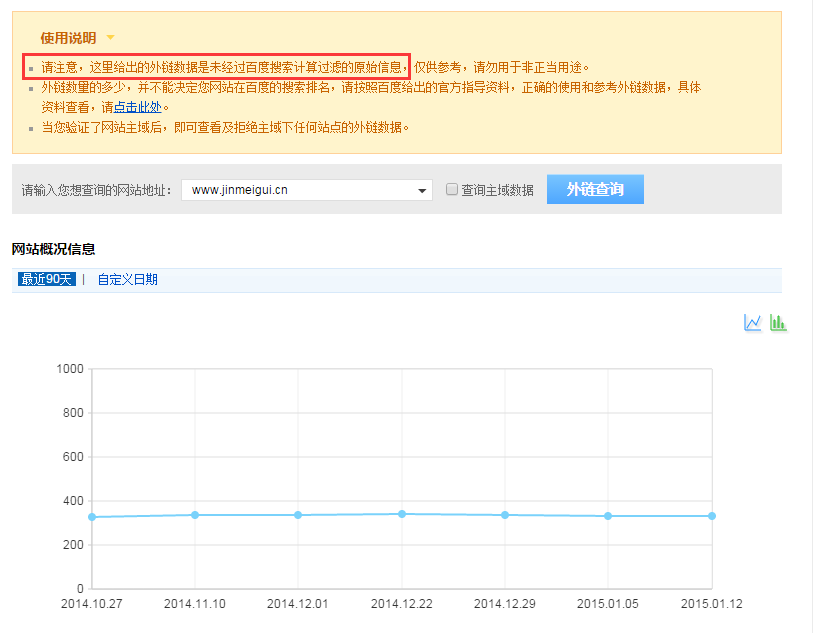Viewport: 819px width, 633px height.
Task: Select the 2014.11.10 data point on the chart
Action: click(195, 515)
